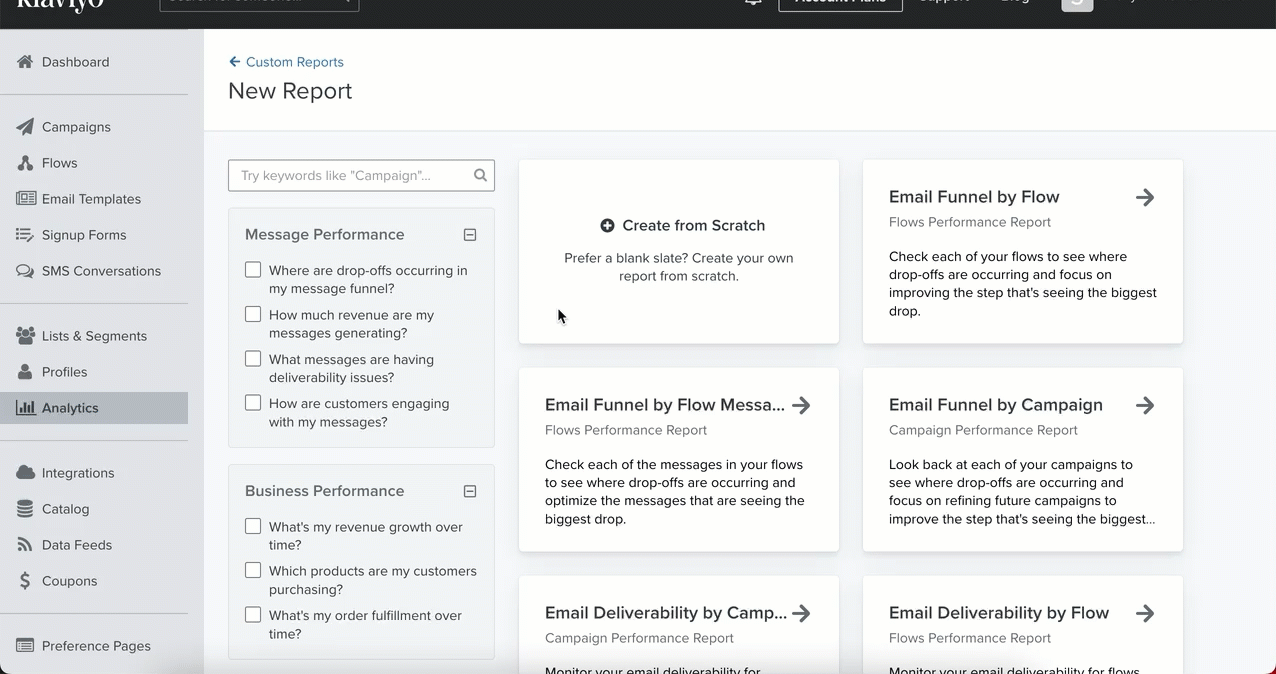Collapse the Message Performance section
The image size is (1276, 674).
(x=470, y=234)
